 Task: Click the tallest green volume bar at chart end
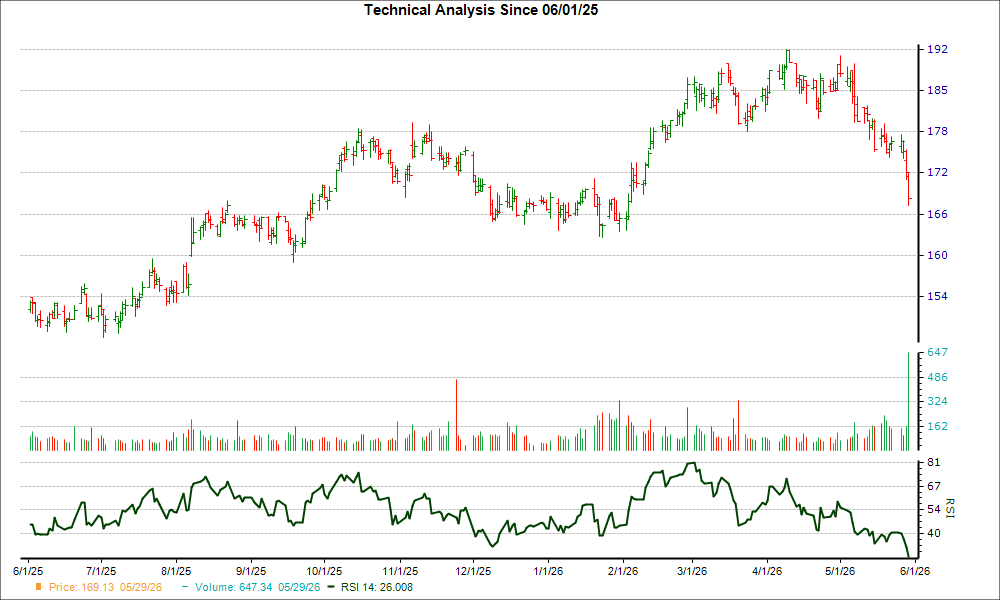click(908, 402)
